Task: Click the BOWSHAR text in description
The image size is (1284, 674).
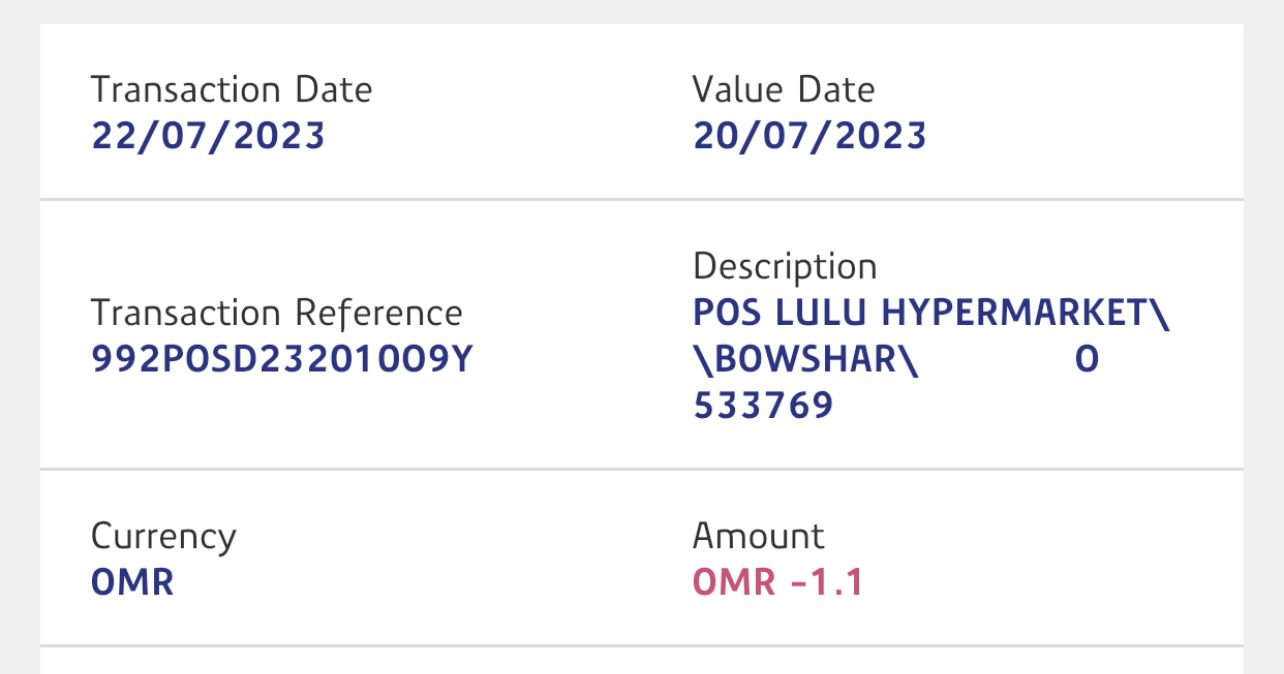Action: point(805,360)
